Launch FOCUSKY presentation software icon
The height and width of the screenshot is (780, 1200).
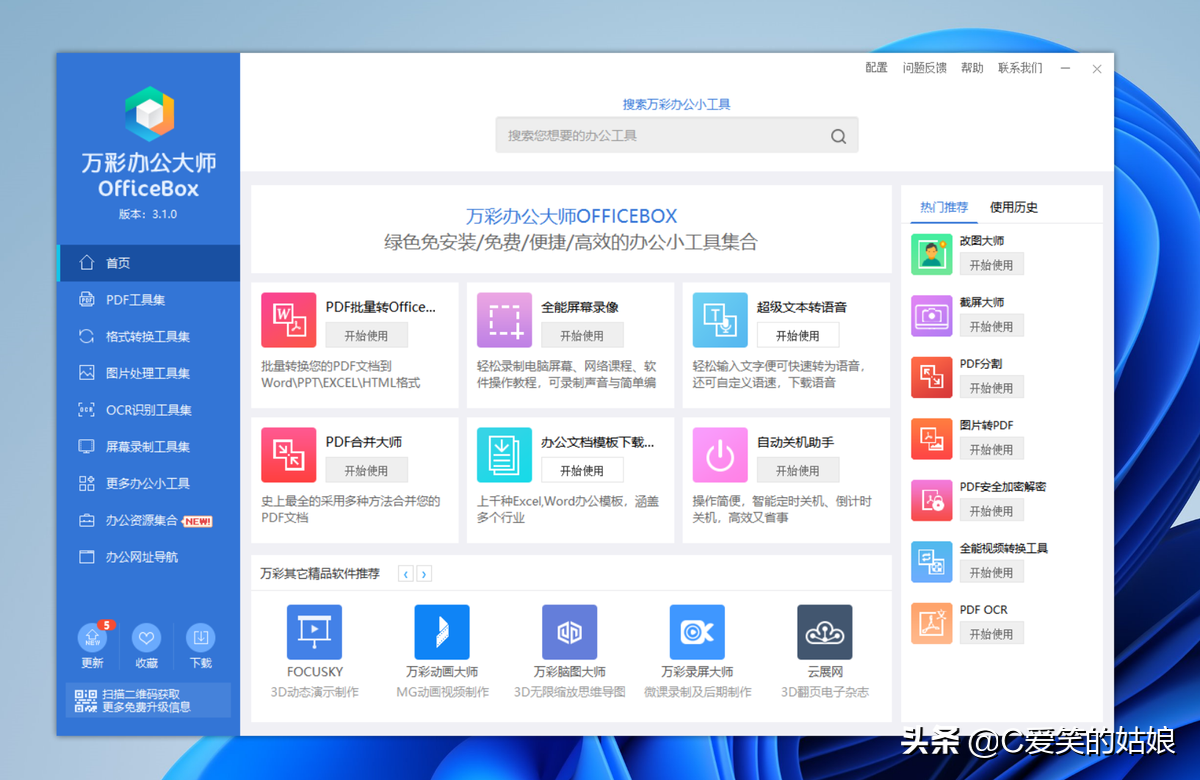315,632
